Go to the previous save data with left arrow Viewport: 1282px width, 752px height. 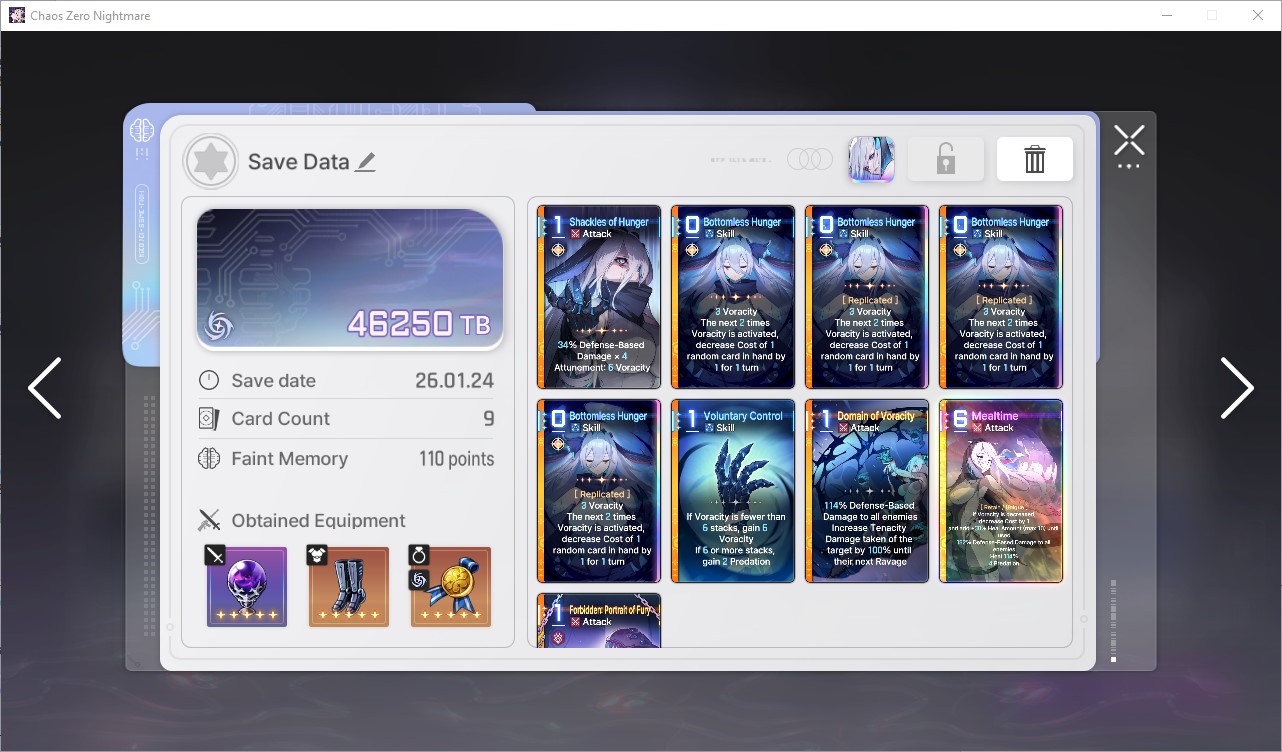(x=45, y=388)
